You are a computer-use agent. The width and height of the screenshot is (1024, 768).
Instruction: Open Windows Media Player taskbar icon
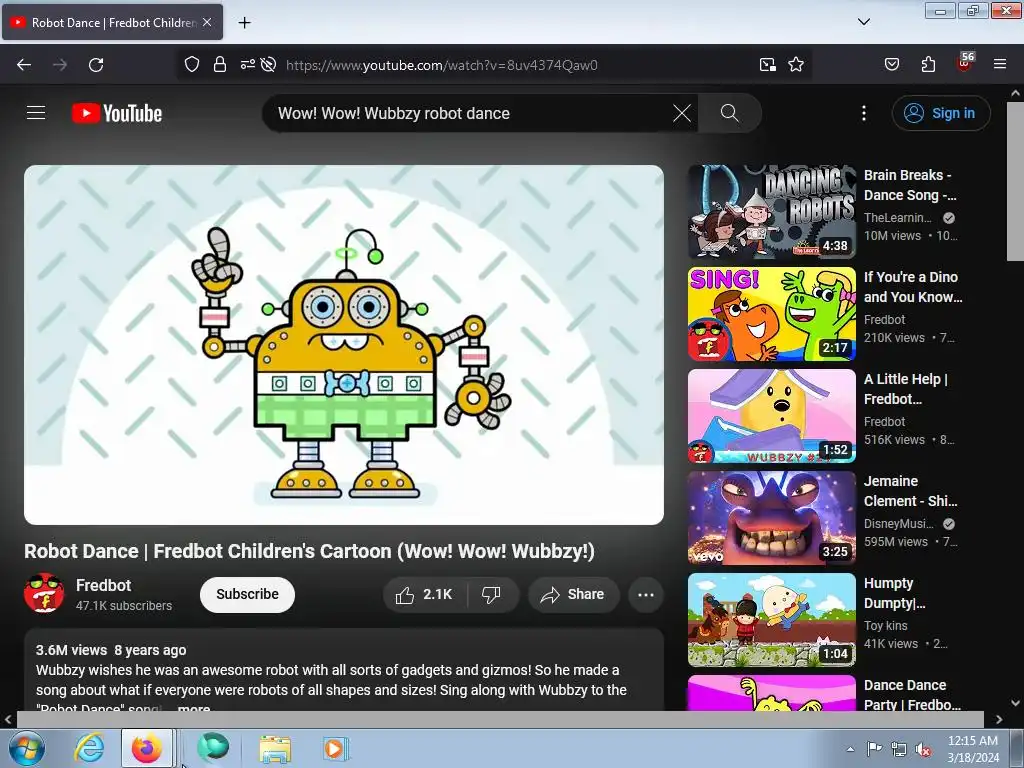pyautogui.click(x=336, y=748)
